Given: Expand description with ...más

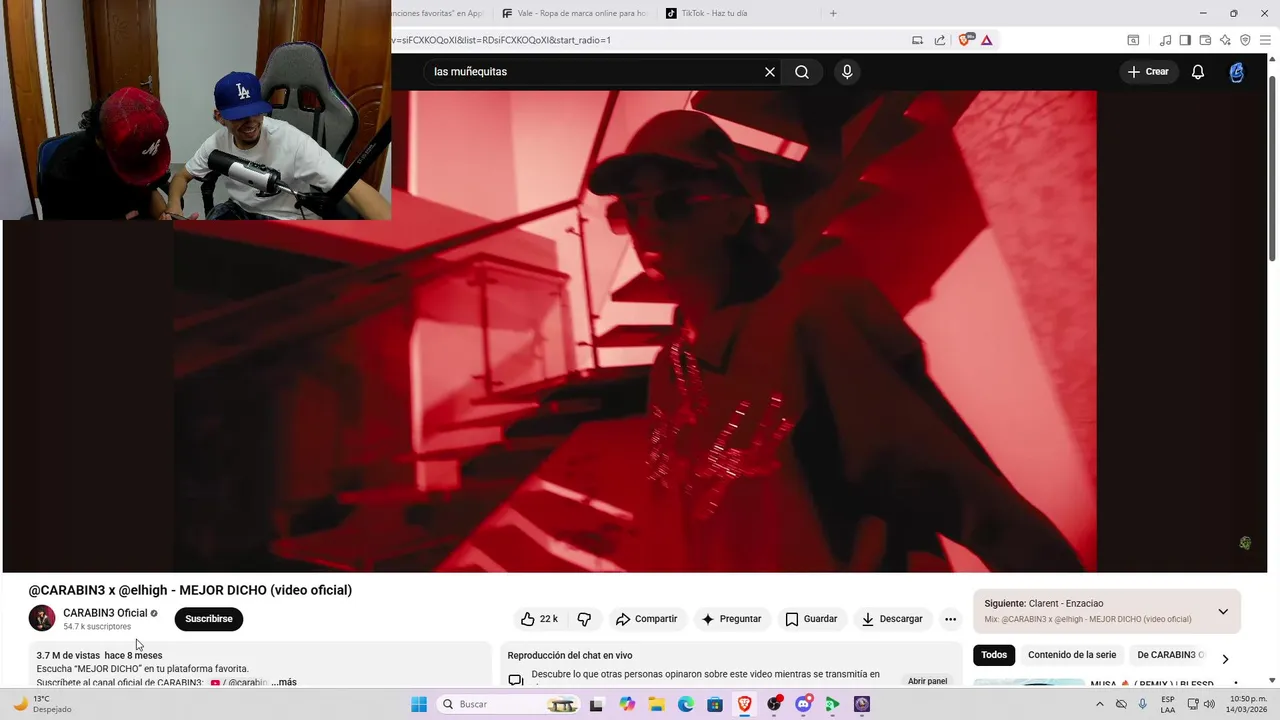Looking at the screenshot, I should tap(284, 682).
